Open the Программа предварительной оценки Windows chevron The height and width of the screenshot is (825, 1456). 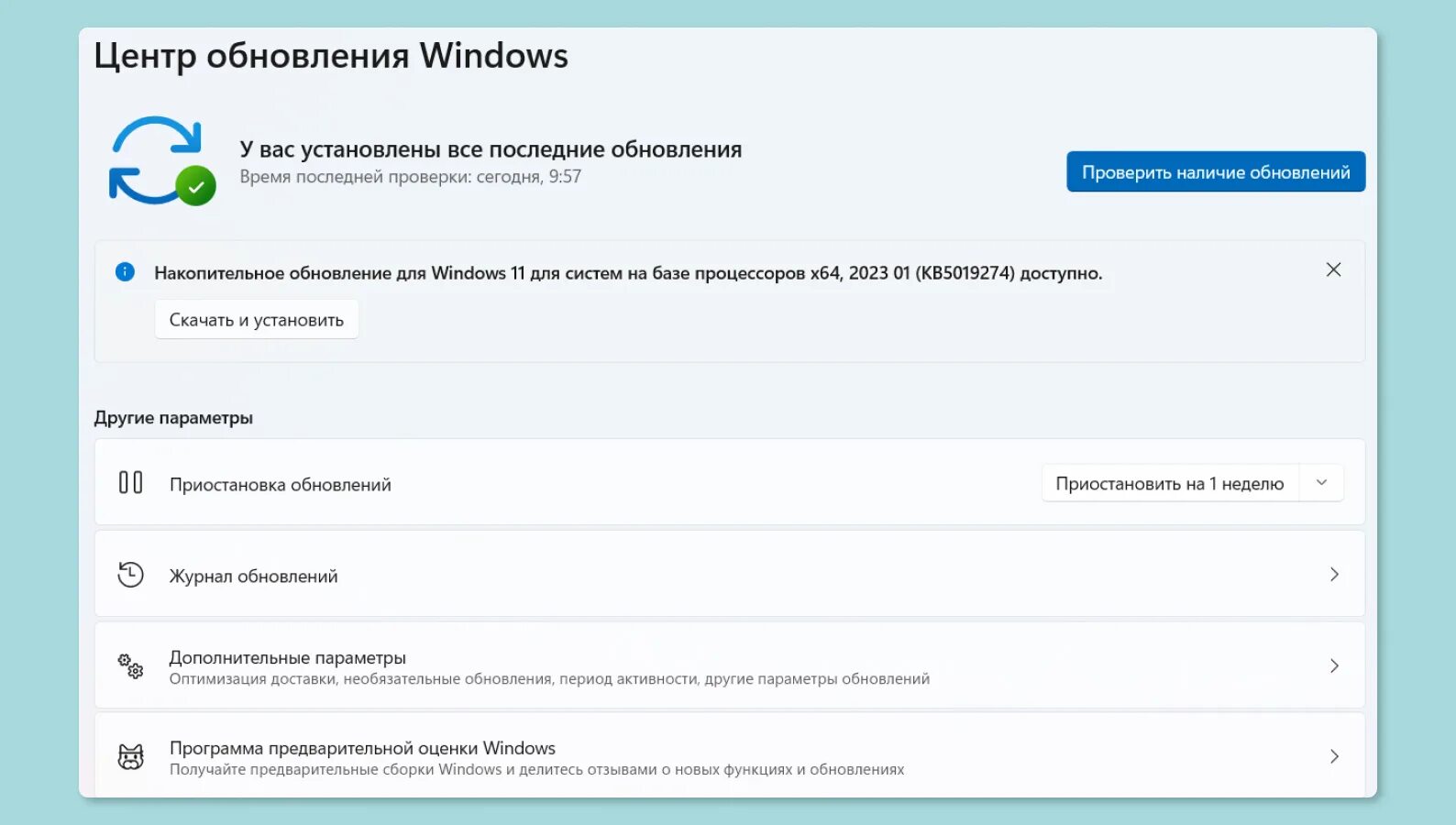(1334, 756)
